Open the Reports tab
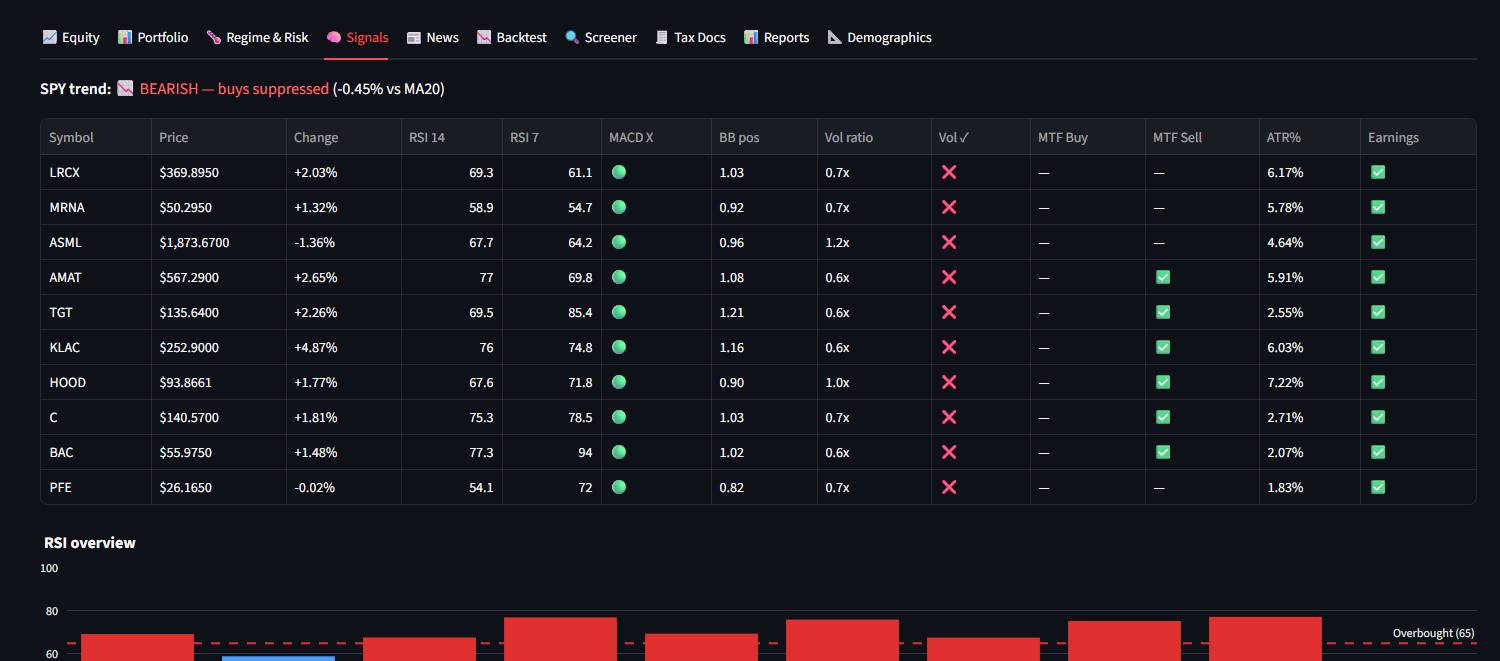 [x=777, y=37]
